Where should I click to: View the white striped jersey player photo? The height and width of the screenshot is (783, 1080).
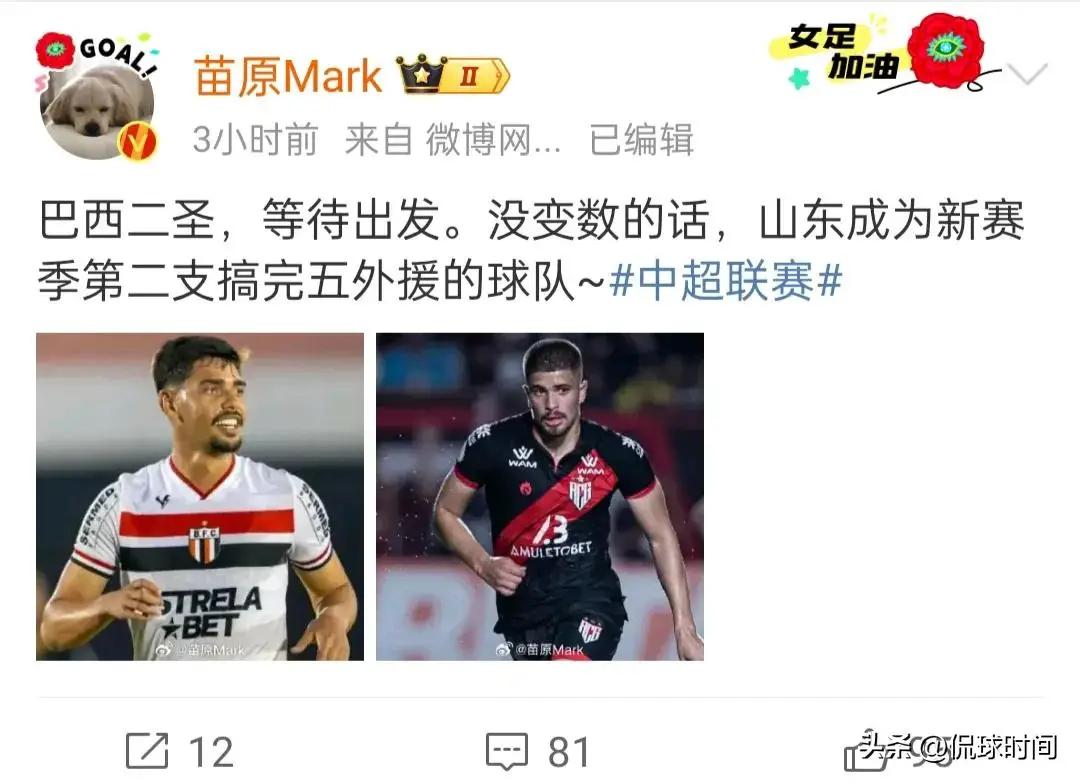point(200,497)
